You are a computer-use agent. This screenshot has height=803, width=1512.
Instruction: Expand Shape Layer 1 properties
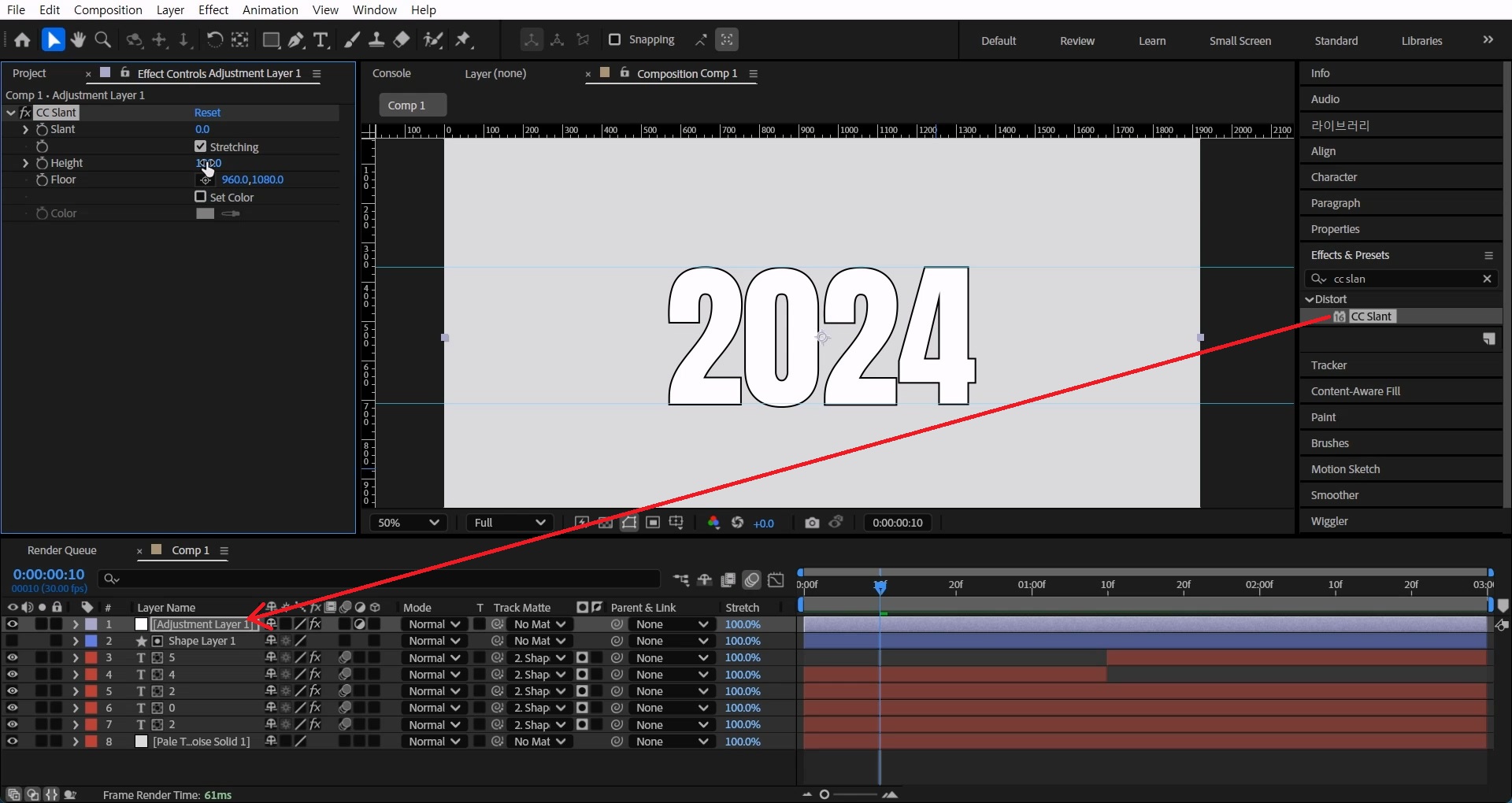click(x=75, y=641)
